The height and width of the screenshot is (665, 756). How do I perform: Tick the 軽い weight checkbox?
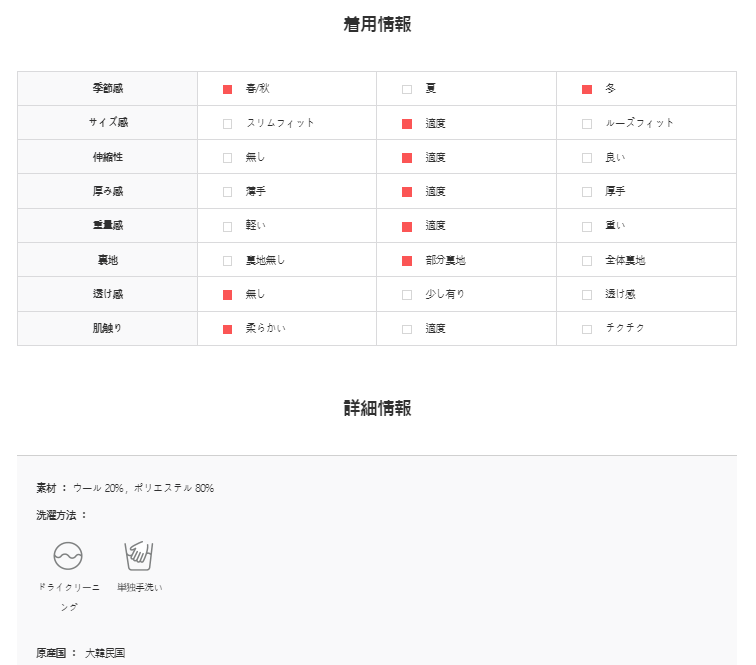(x=228, y=227)
